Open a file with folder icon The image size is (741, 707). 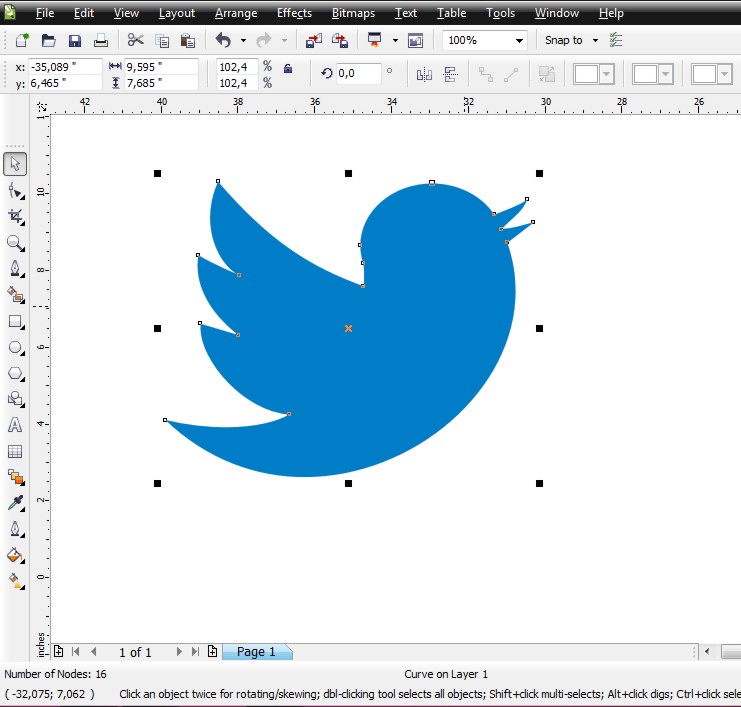(x=48, y=40)
